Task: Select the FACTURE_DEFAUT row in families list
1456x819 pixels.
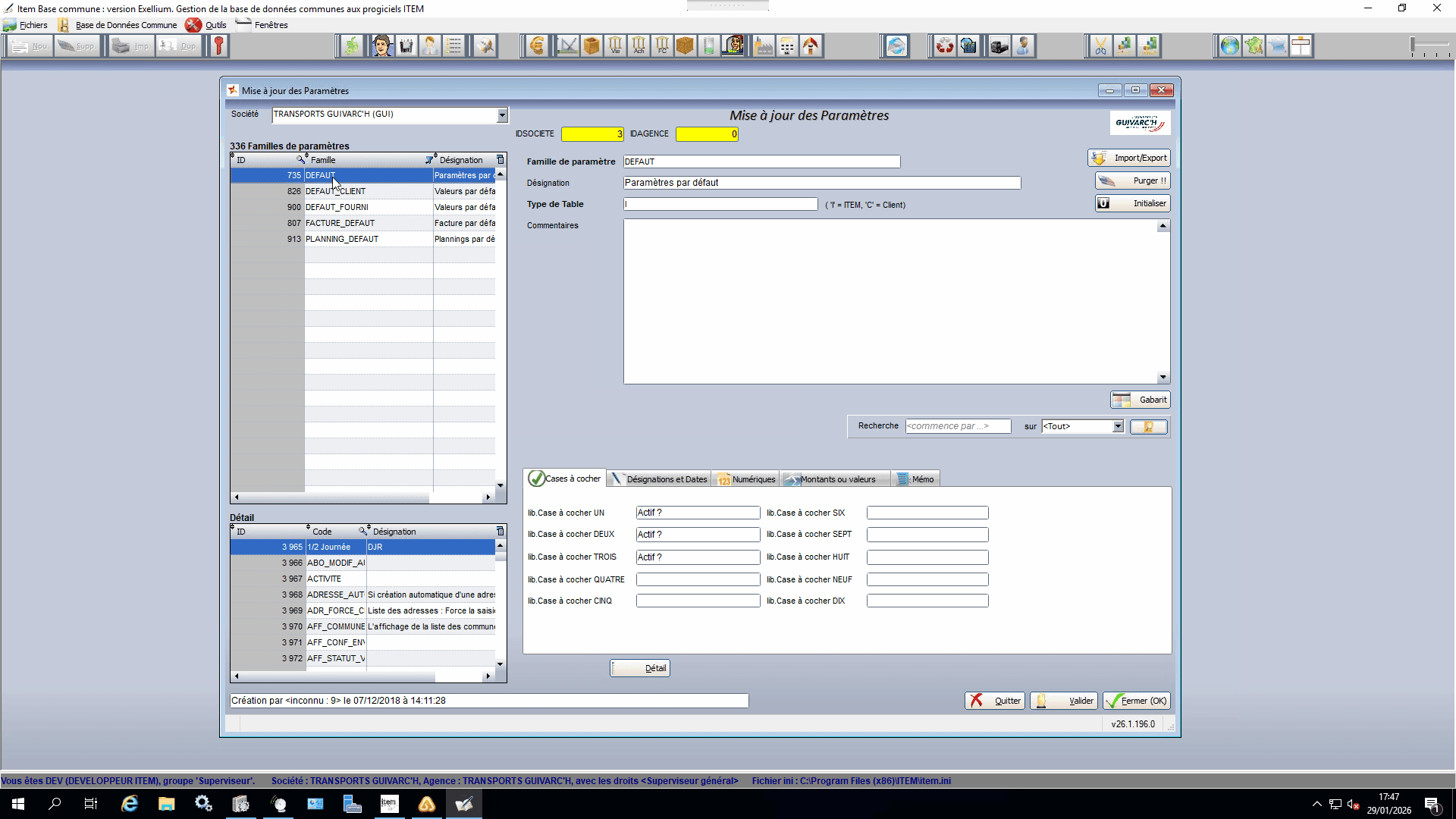Action: pyautogui.click(x=363, y=223)
